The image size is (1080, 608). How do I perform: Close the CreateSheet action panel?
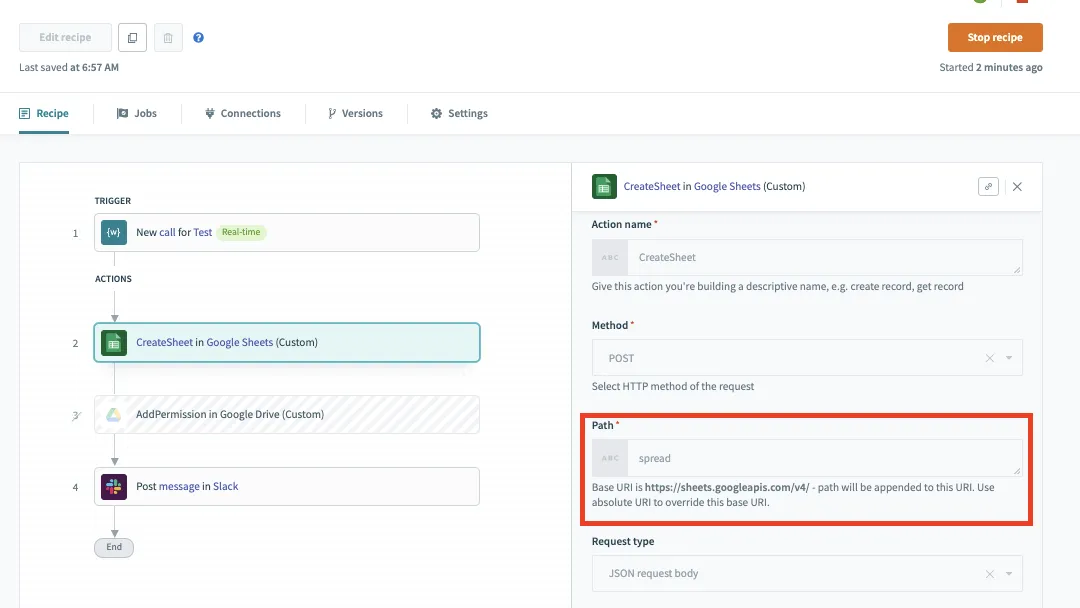[x=1017, y=186]
